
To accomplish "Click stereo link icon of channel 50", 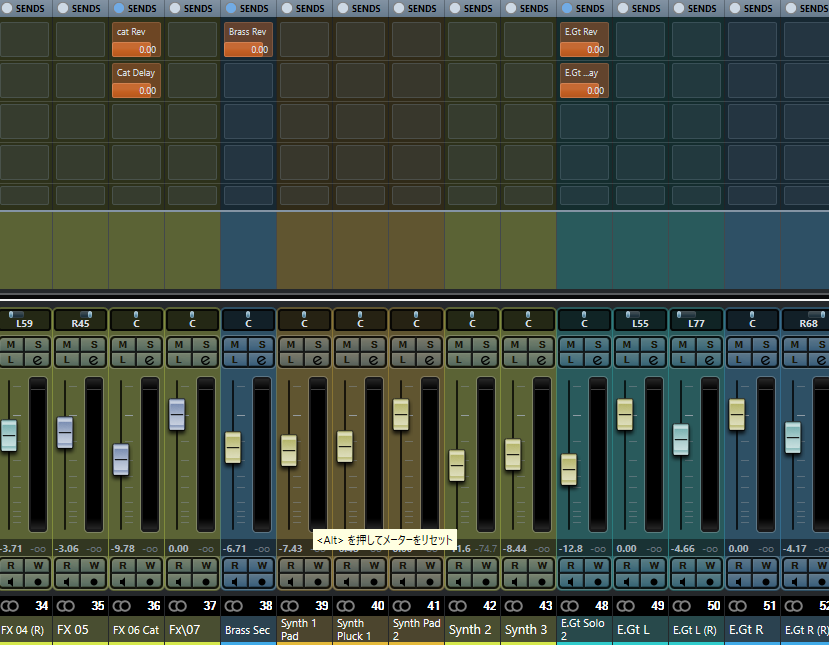I will 682,606.
